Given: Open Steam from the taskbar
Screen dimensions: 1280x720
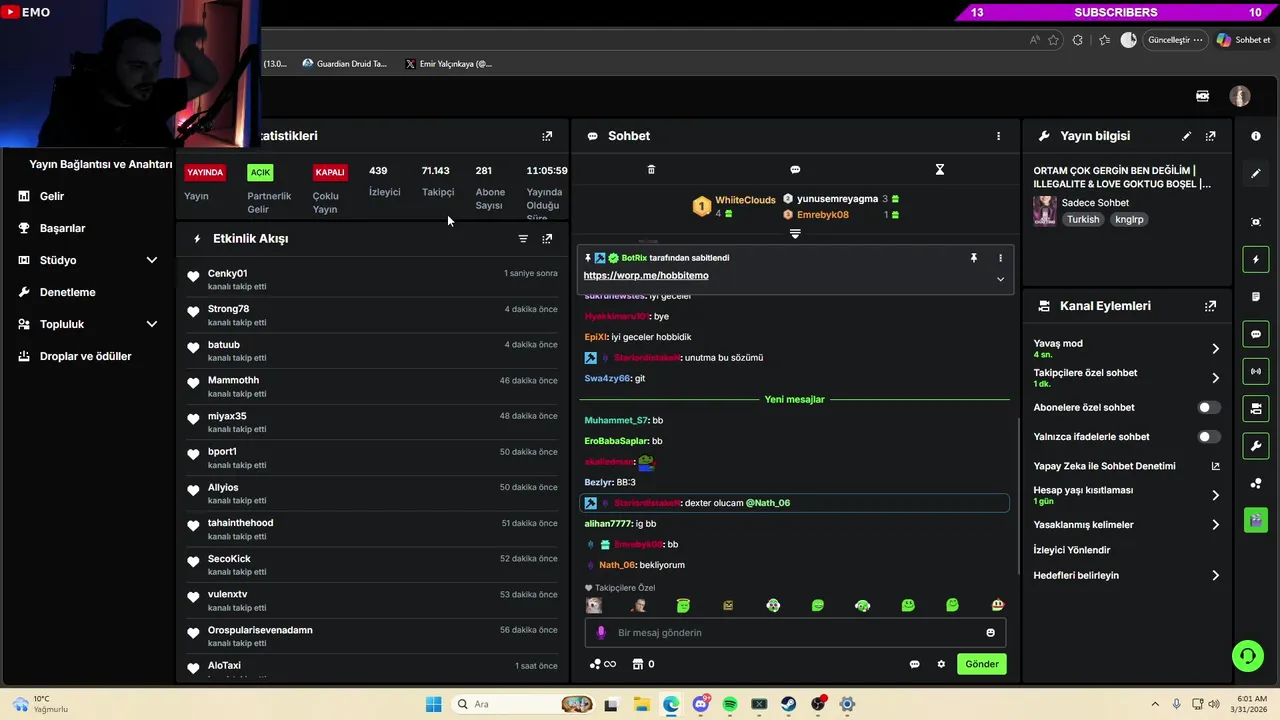Looking at the screenshot, I should click(x=789, y=704).
